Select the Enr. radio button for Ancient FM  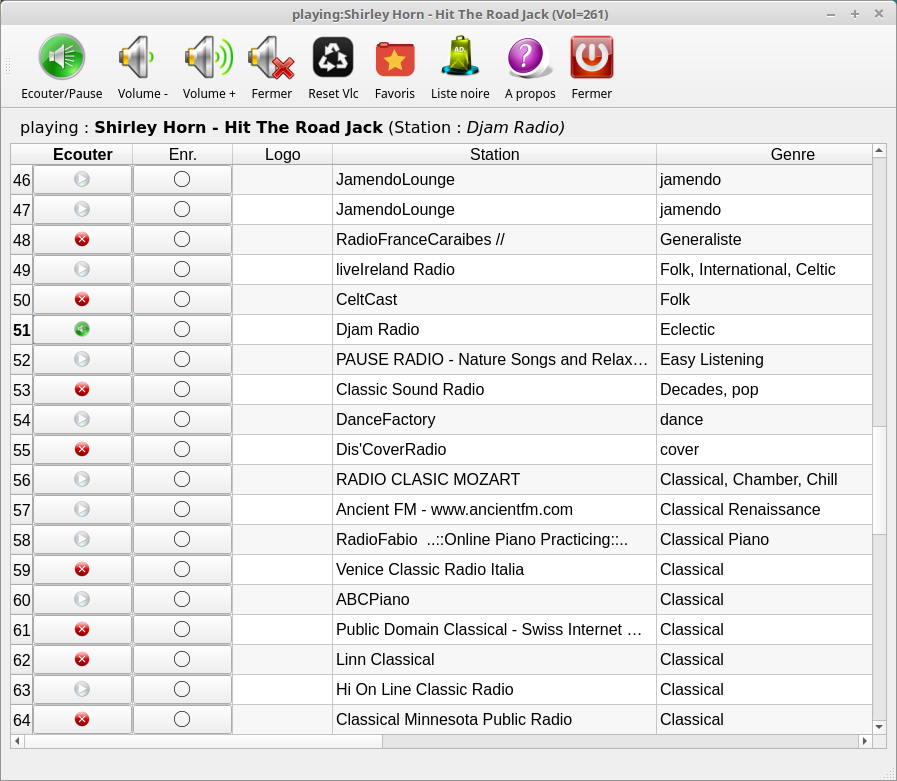click(x=182, y=509)
